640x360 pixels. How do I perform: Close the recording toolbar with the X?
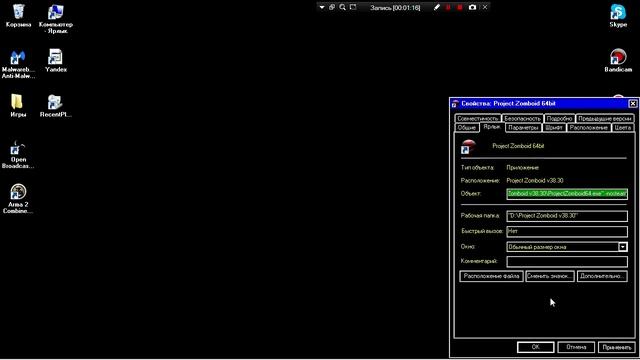pos(485,7)
